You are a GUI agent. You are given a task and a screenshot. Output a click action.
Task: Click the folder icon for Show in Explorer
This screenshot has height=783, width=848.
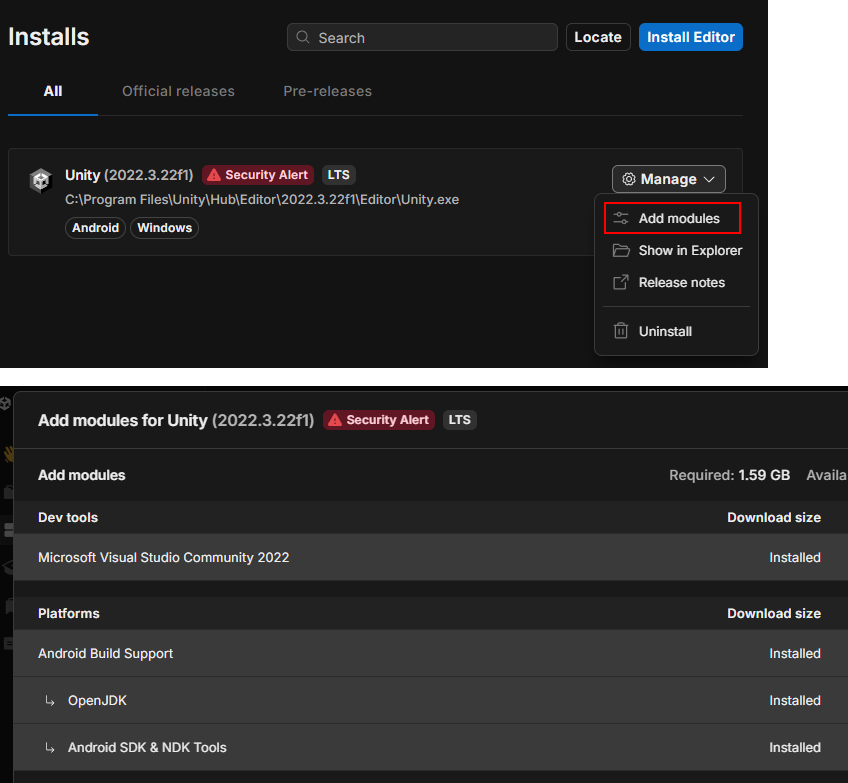click(621, 250)
